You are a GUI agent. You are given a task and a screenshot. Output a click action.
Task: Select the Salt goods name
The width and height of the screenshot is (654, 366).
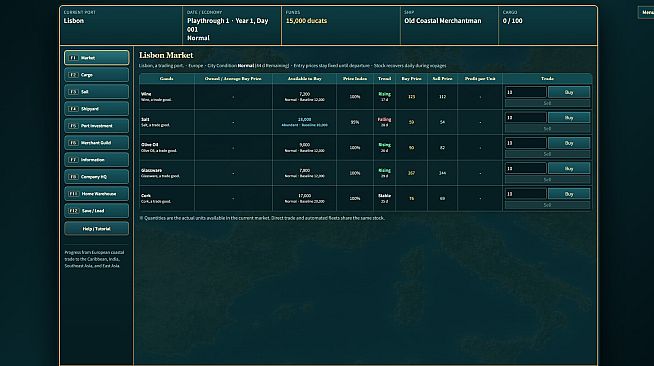click(145, 120)
